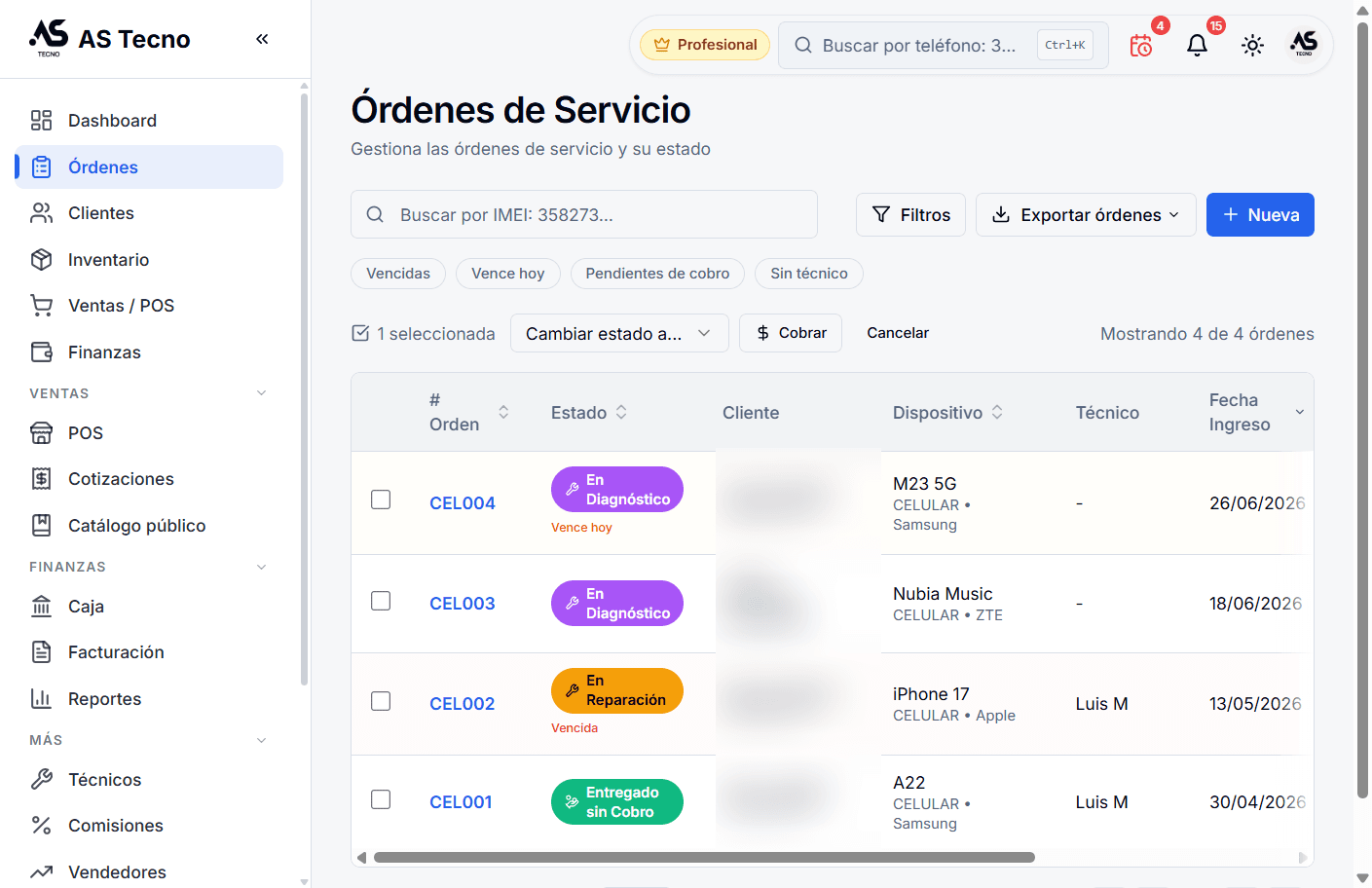Image resolution: width=1372 pixels, height=888 pixels.
Task: Click the Cobrar button
Action: pos(791,333)
